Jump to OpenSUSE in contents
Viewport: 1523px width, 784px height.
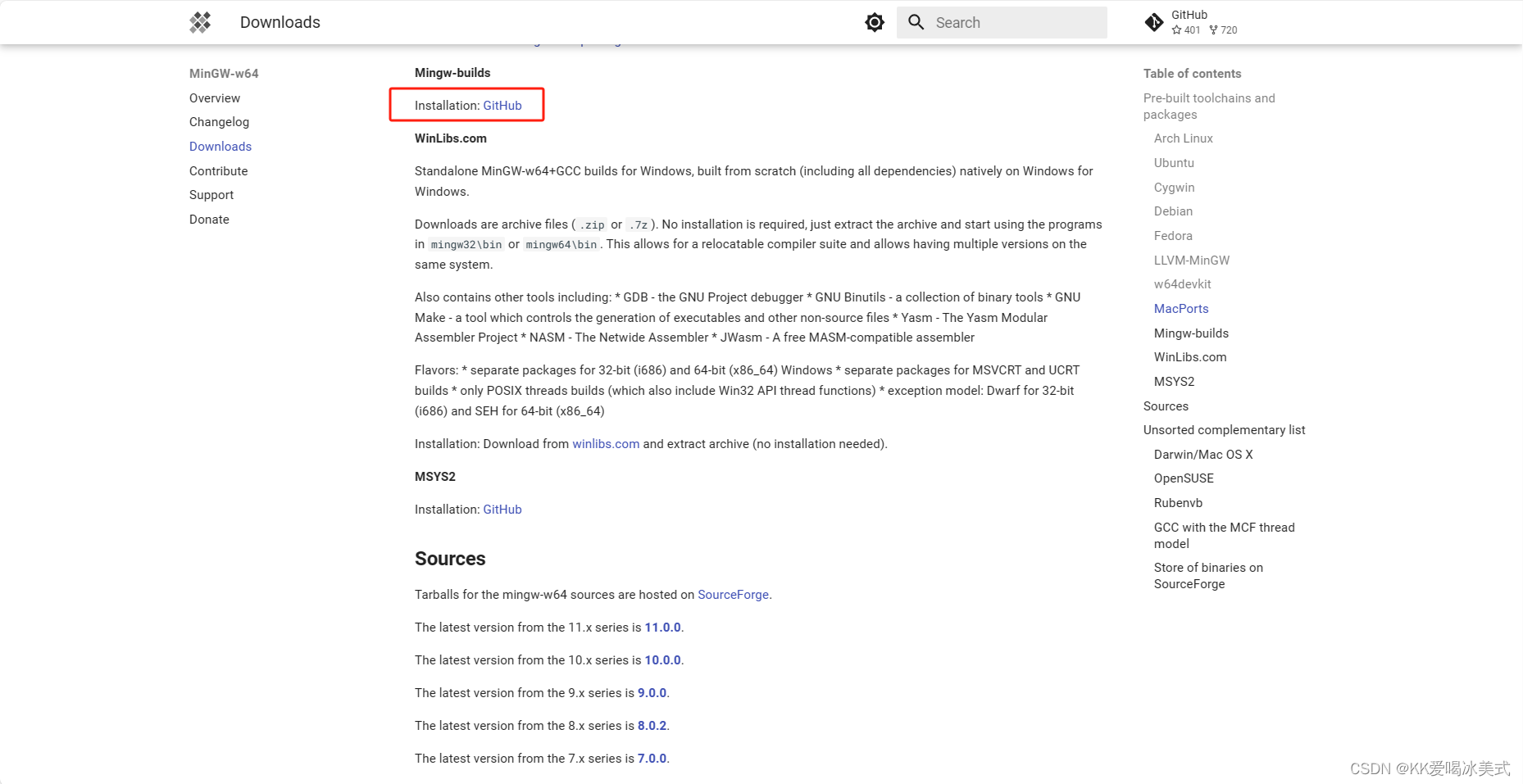pos(1184,478)
